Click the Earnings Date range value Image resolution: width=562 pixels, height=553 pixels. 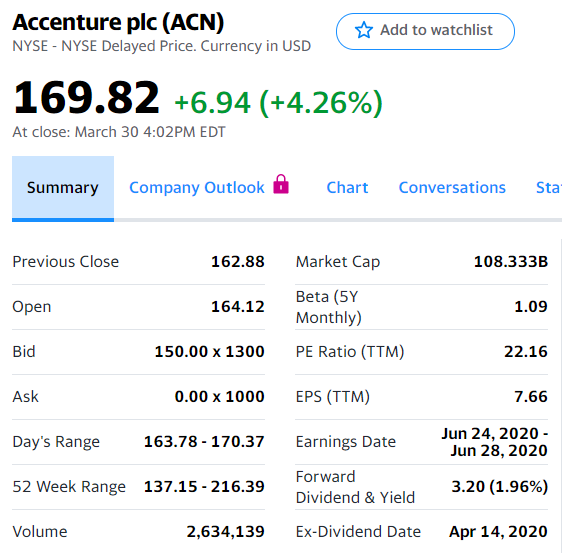point(495,442)
